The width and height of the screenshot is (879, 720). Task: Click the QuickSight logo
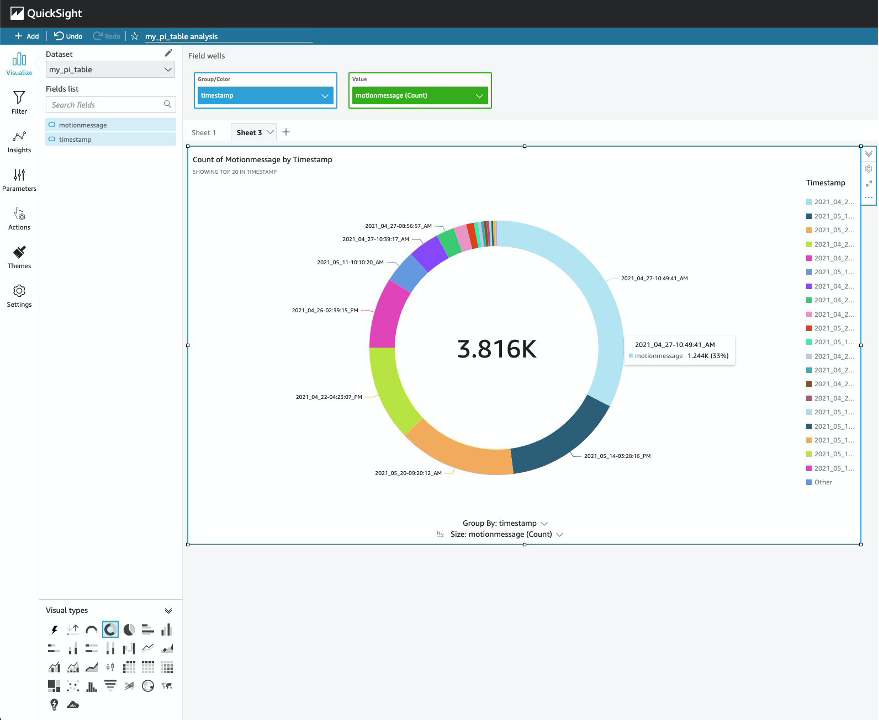(47, 13)
